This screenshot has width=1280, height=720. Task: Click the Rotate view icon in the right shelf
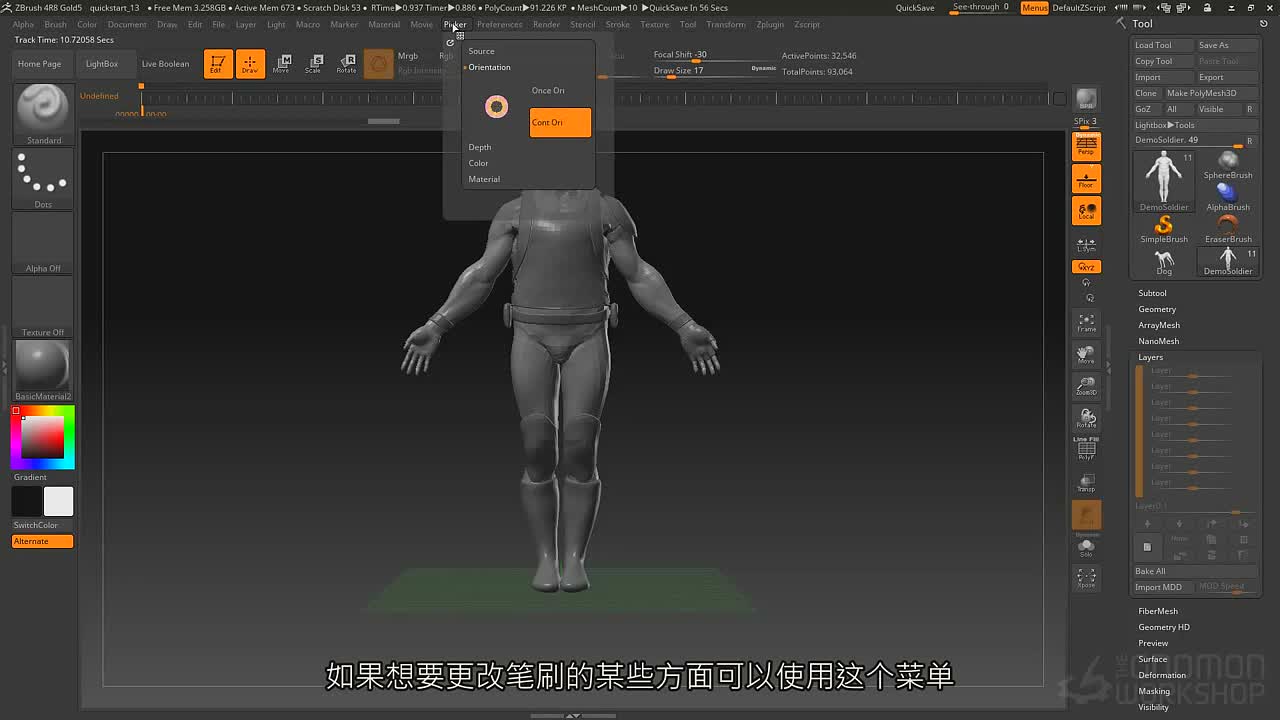tap(1086, 418)
